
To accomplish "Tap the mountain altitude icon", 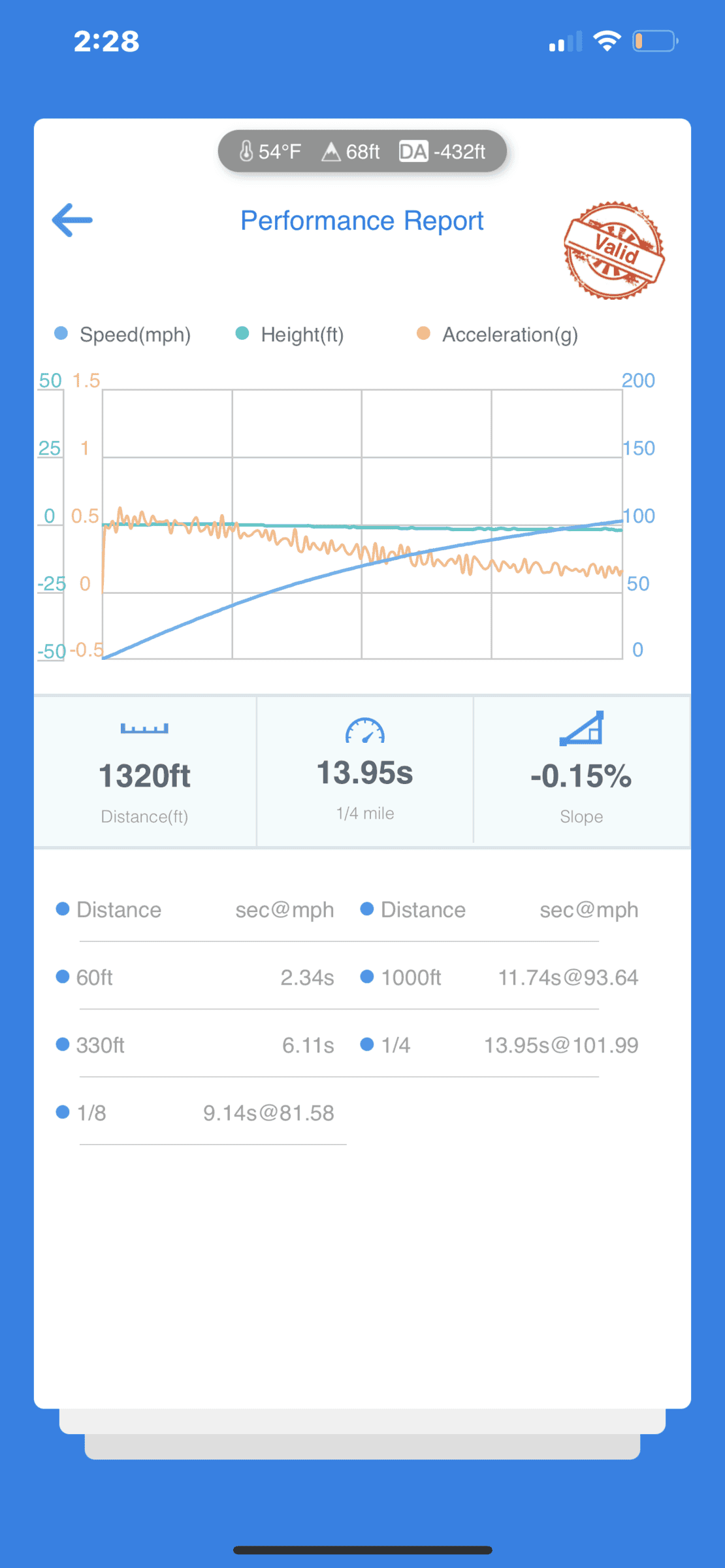I will tap(331, 152).
